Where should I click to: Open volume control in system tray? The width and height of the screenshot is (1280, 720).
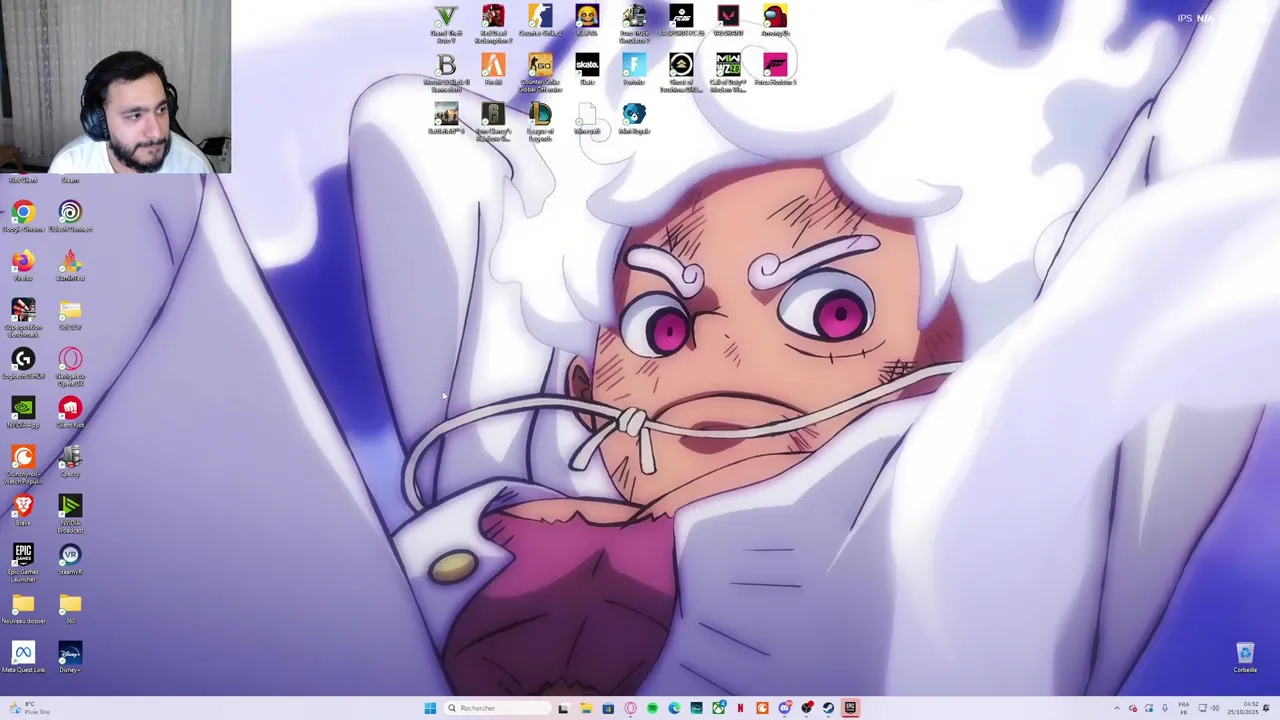pyautogui.click(x=1215, y=708)
